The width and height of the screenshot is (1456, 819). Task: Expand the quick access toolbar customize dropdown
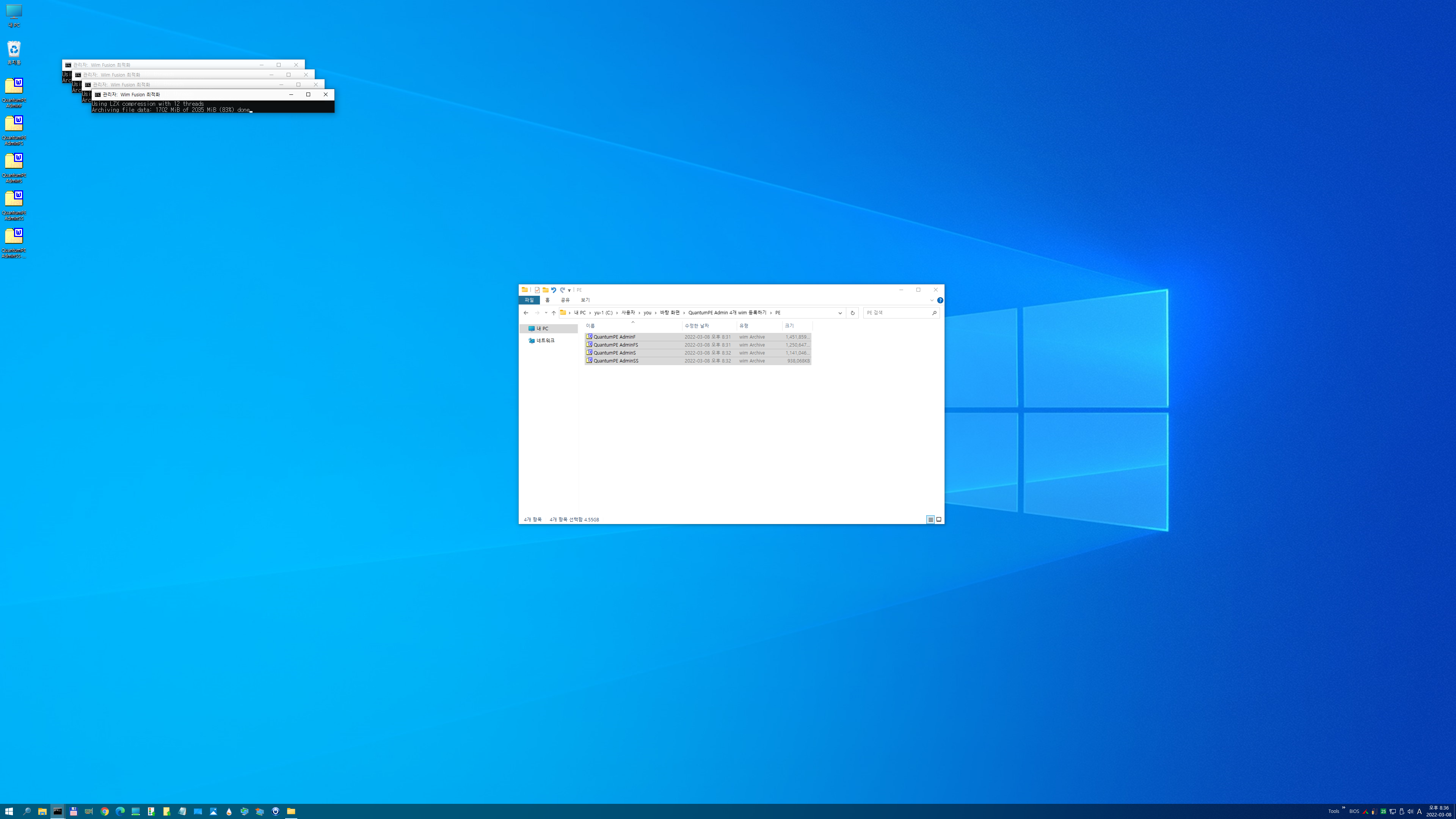pos(569,290)
